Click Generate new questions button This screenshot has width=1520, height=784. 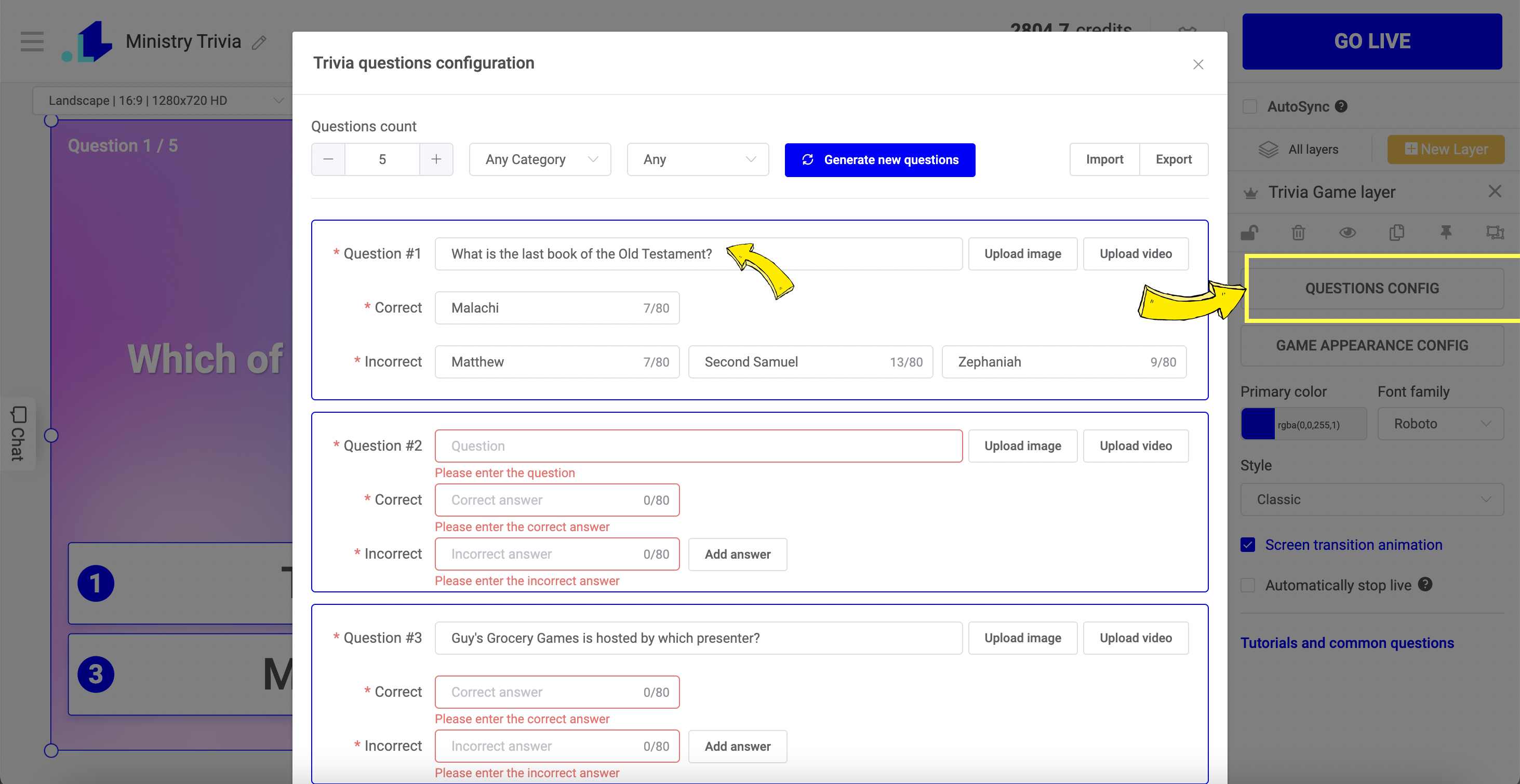(x=879, y=160)
